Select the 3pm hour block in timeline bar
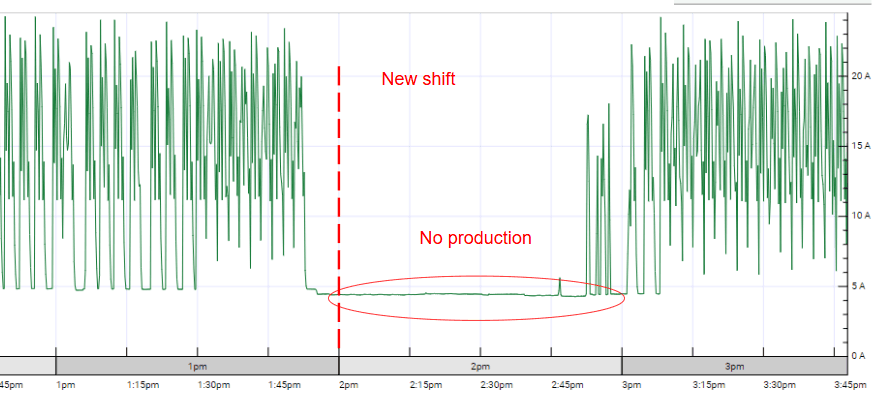Viewport: 881px width, 405px height. (735, 366)
